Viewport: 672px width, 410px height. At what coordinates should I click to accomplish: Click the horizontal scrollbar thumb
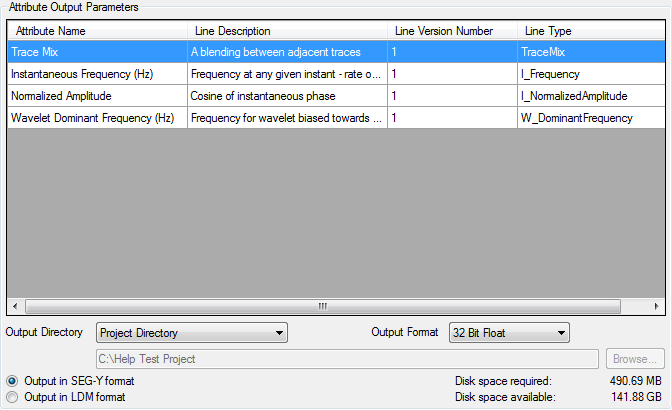(x=323, y=306)
